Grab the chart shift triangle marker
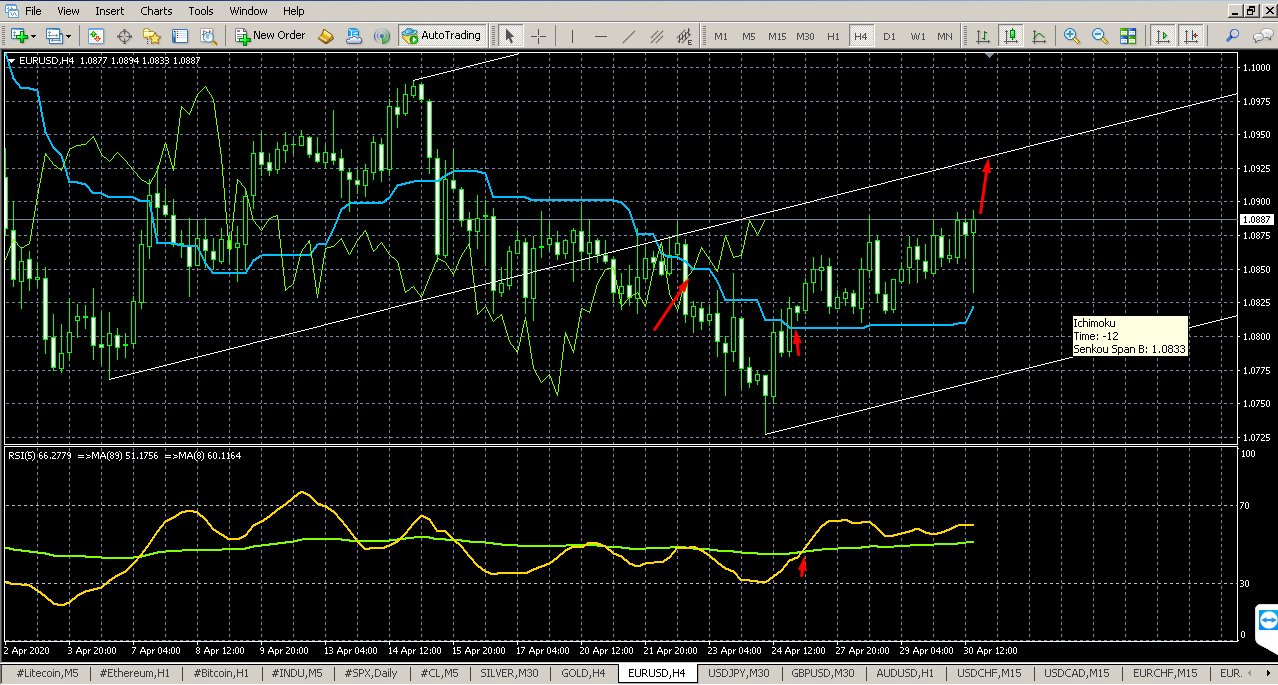Image resolution: width=1278 pixels, height=685 pixels. point(990,57)
